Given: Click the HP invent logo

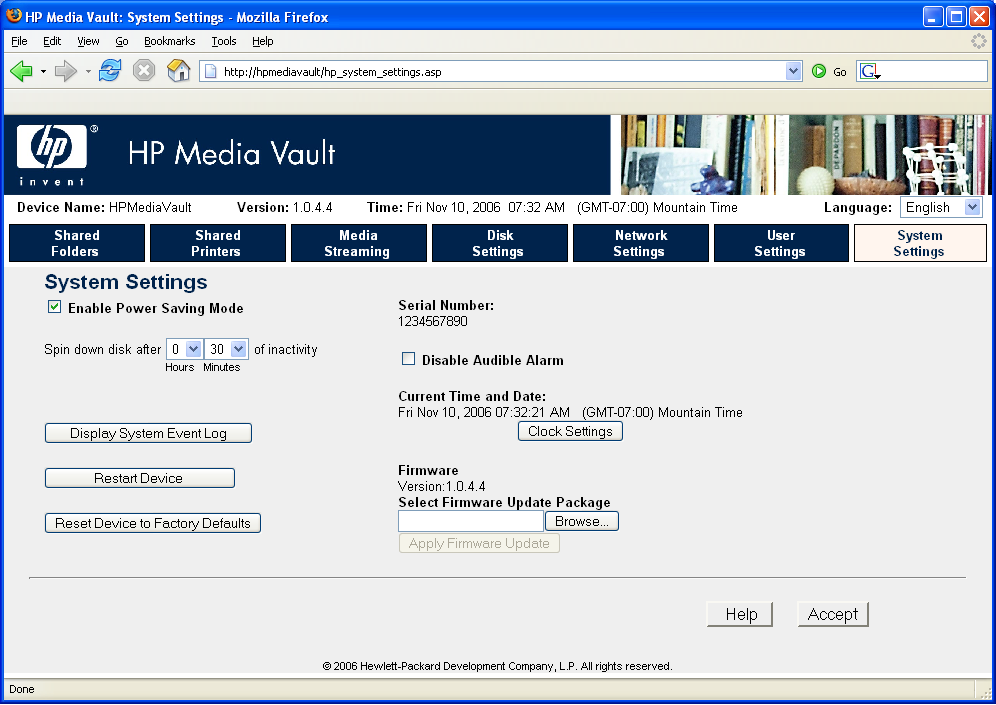Looking at the screenshot, I should tap(52, 154).
